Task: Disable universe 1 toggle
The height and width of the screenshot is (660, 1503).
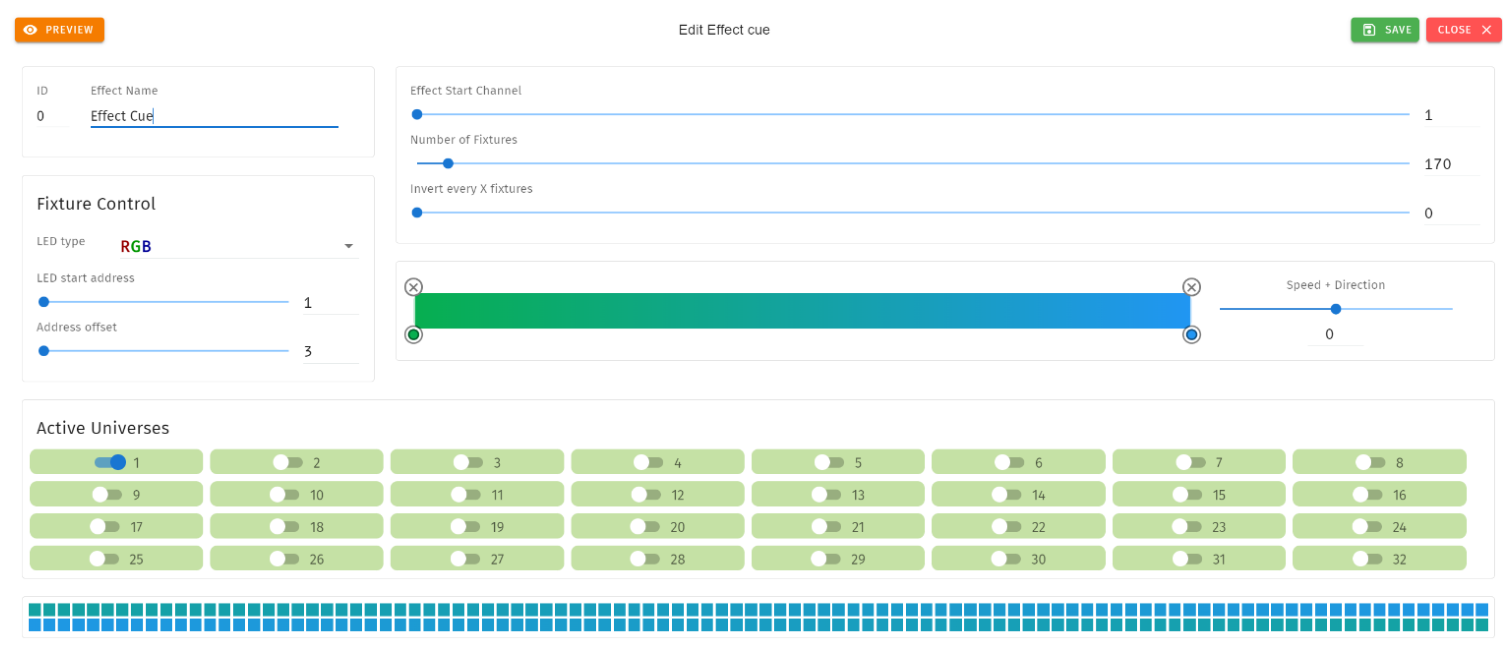Action: [x=110, y=462]
